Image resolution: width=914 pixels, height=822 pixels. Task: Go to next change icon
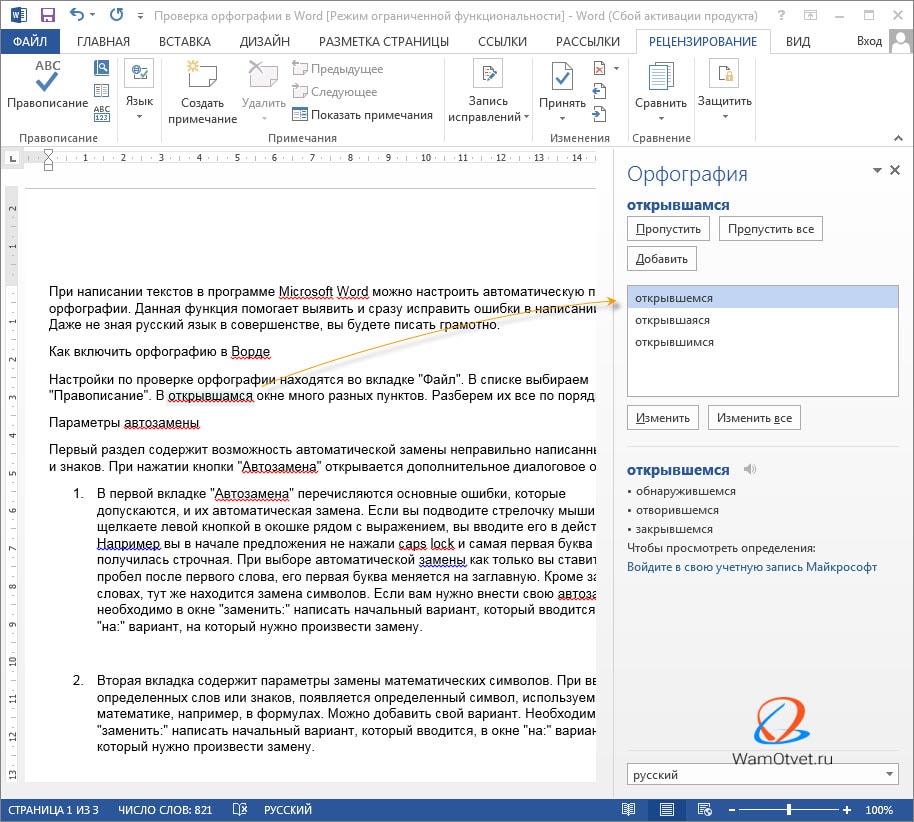(x=599, y=114)
